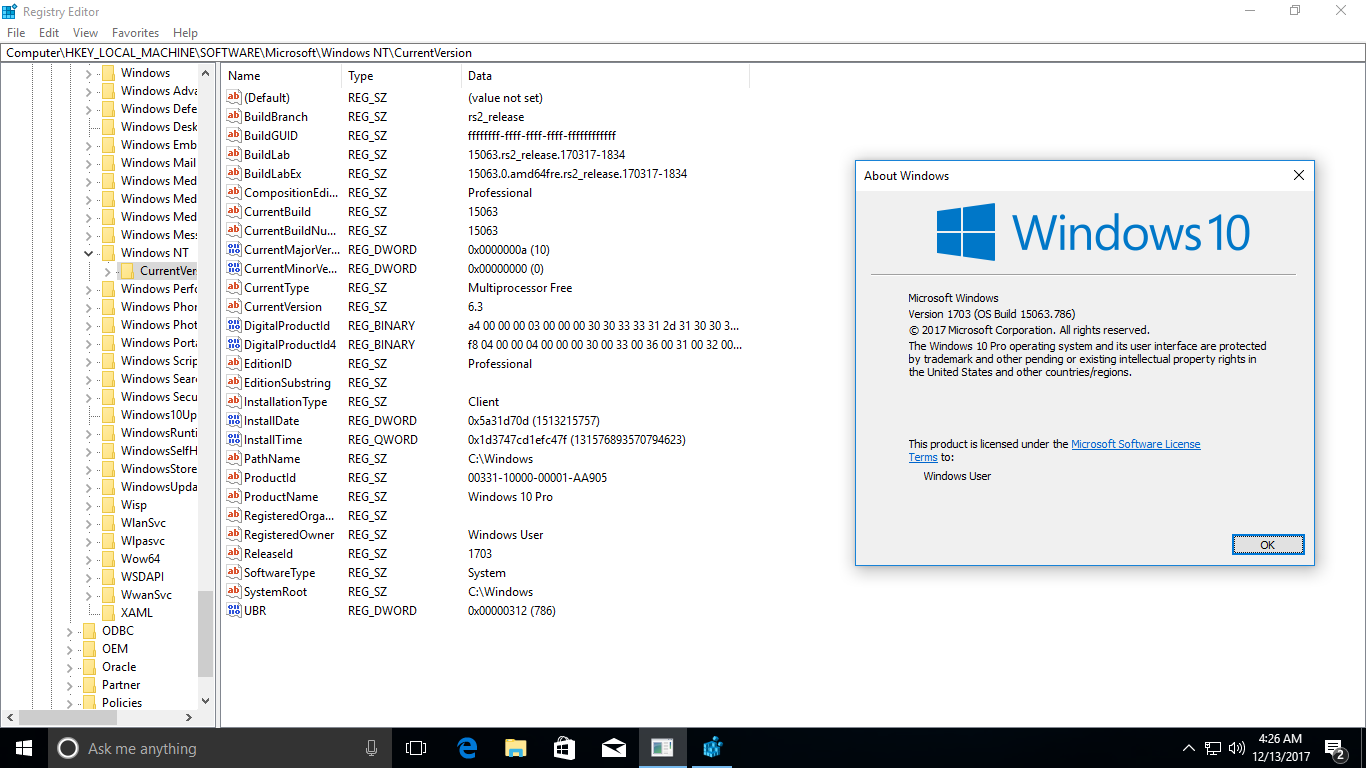Image resolution: width=1366 pixels, height=768 pixels.
Task: Click the CurrentMajorVersionNumber DWORD icon
Action: [234, 250]
